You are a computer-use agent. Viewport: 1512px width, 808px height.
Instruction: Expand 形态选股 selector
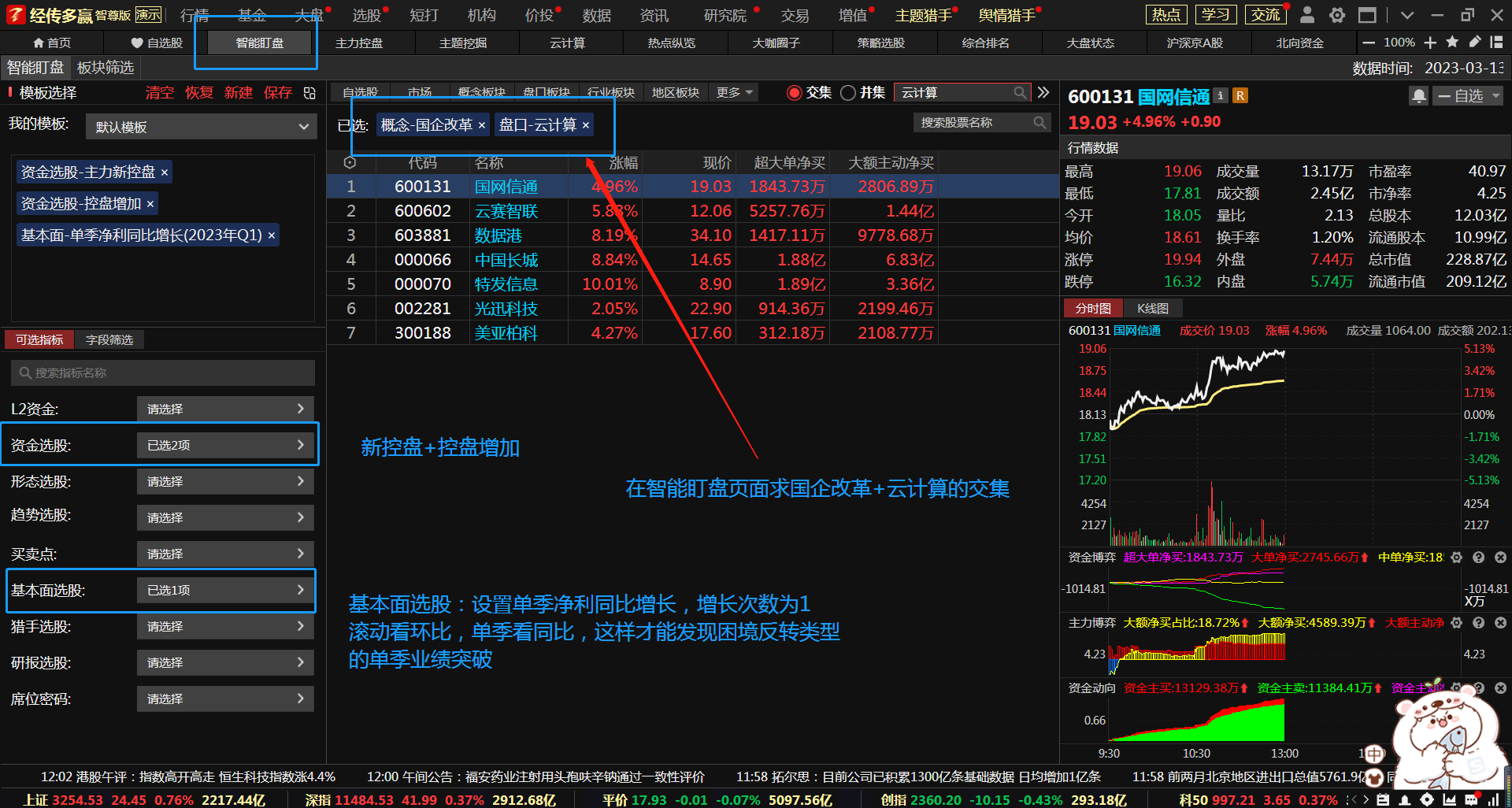pyautogui.click(x=225, y=481)
